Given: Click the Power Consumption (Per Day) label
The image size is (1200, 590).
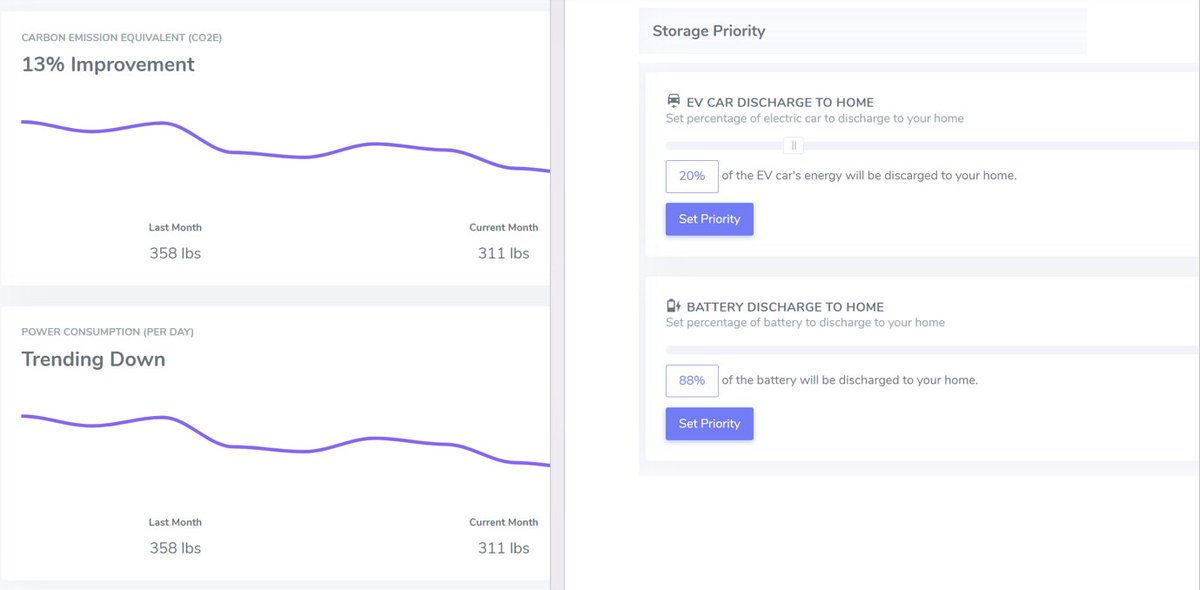Looking at the screenshot, I should pyautogui.click(x=107, y=331).
